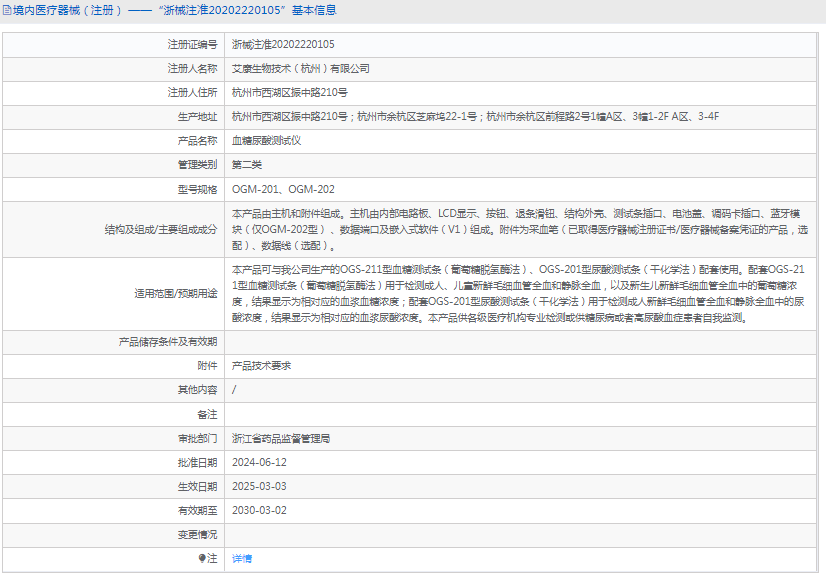Viewport: 826px width, 579px height.
Task: Click the 其他内容 label
Action: pos(197,390)
